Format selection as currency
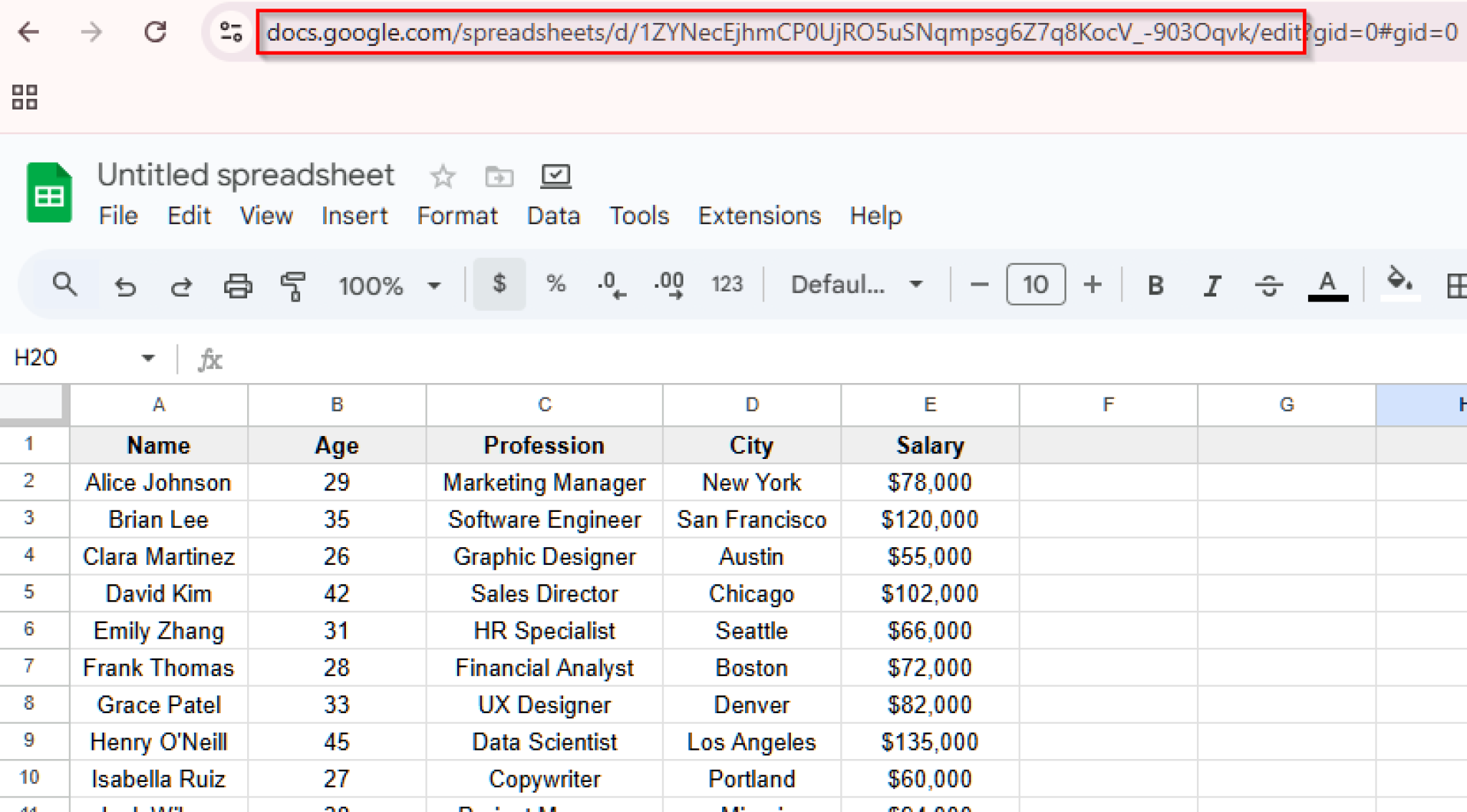The image size is (1467, 812). tap(499, 284)
